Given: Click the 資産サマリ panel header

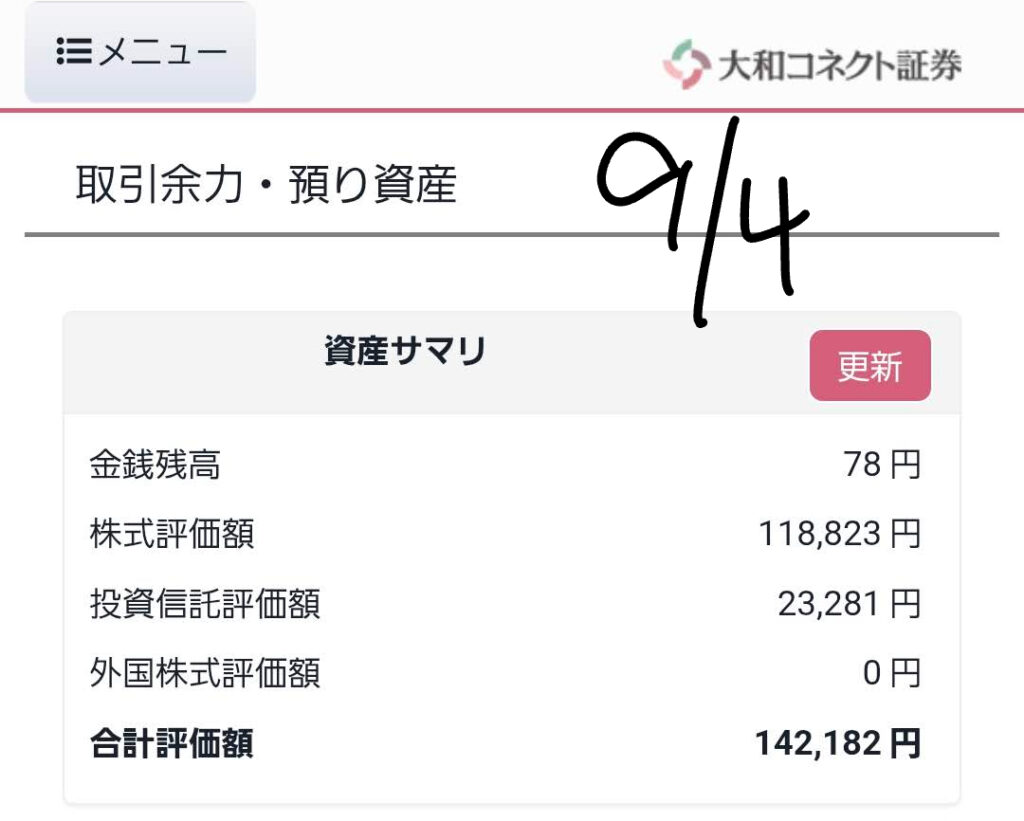Looking at the screenshot, I should [405, 351].
